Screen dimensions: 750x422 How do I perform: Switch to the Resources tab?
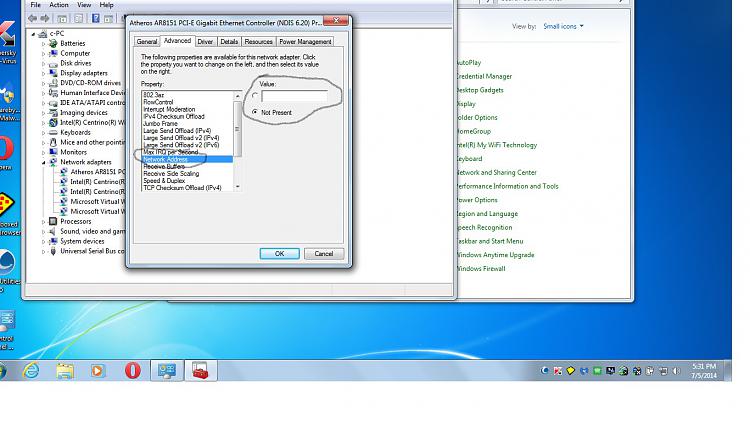point(258,42)
